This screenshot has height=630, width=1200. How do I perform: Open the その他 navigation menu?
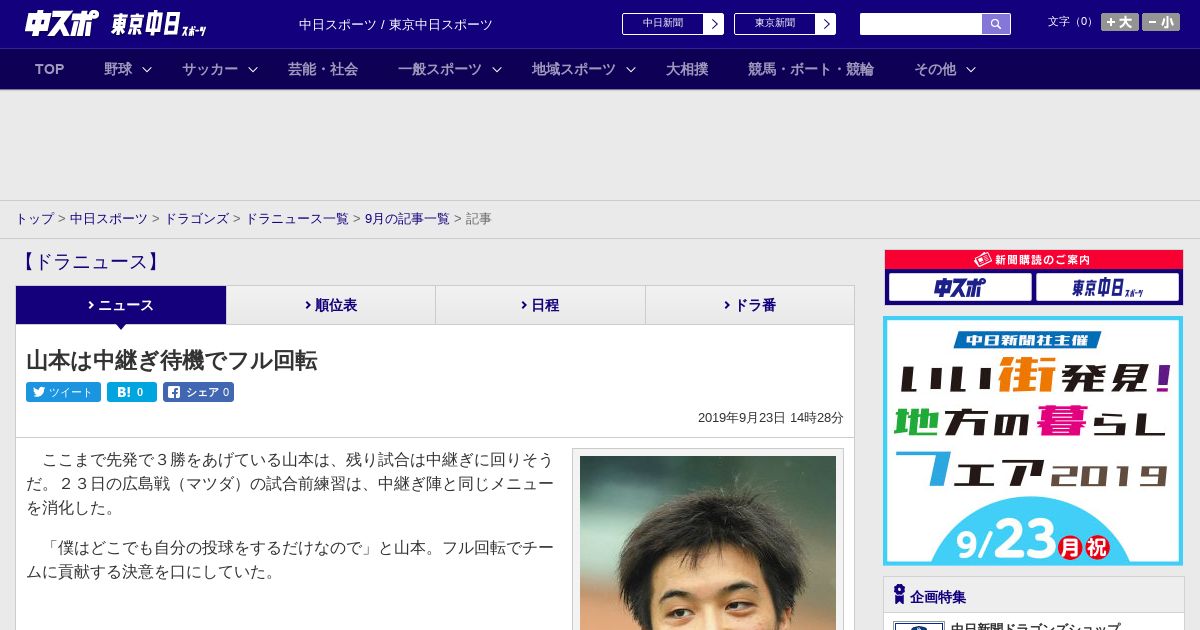935,69
